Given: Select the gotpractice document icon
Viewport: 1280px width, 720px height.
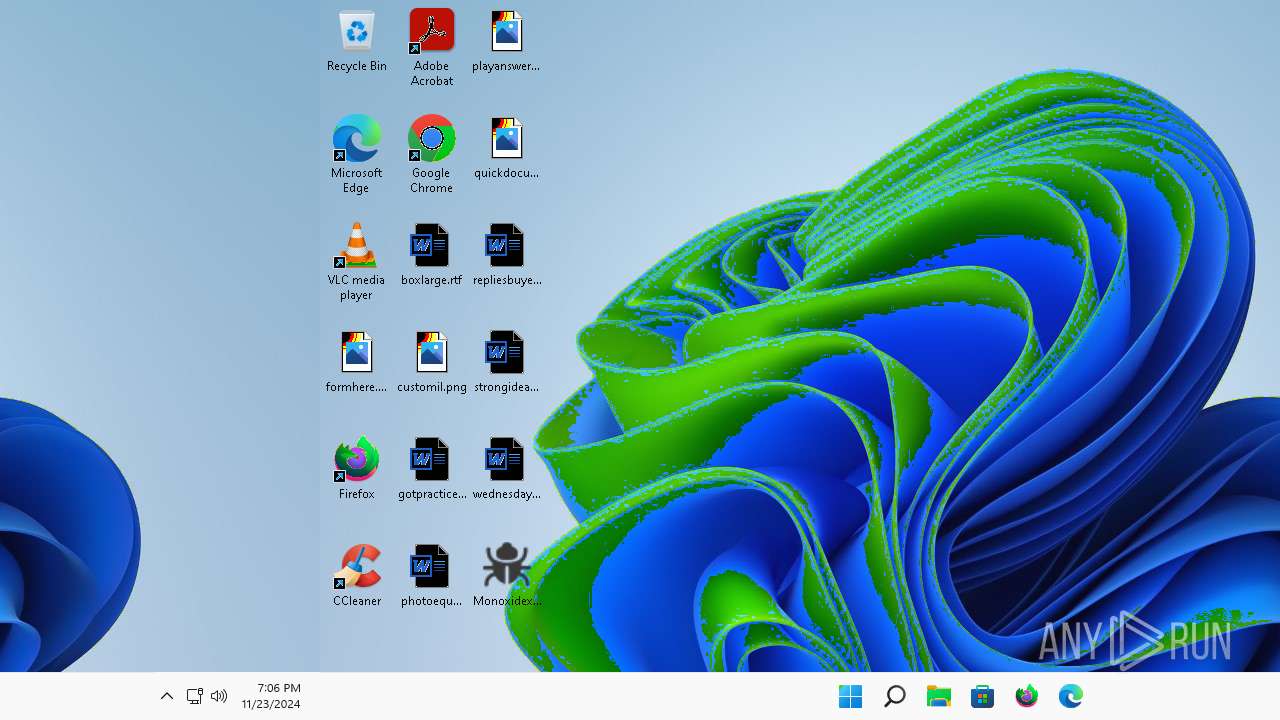Looking at the screenshot, I should [x=432, y=469].
